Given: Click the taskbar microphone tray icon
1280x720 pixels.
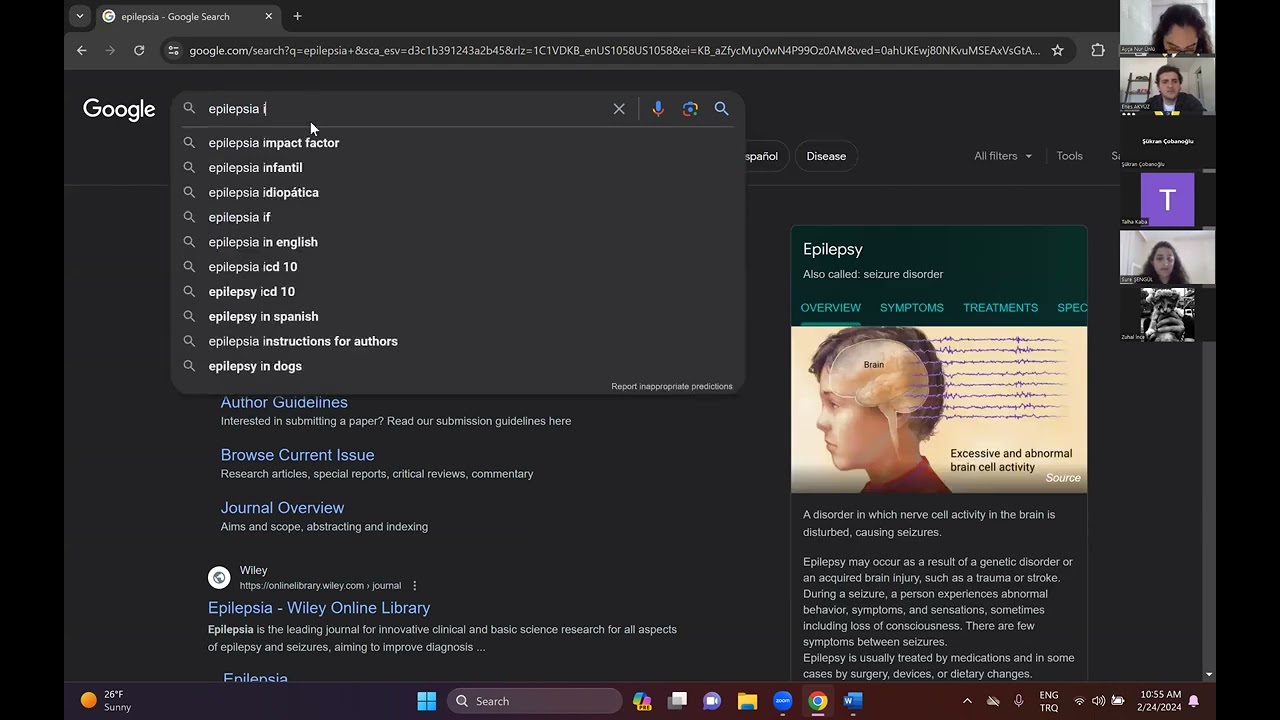Looking at the screenshot, I should click(x=1019, y=701).
